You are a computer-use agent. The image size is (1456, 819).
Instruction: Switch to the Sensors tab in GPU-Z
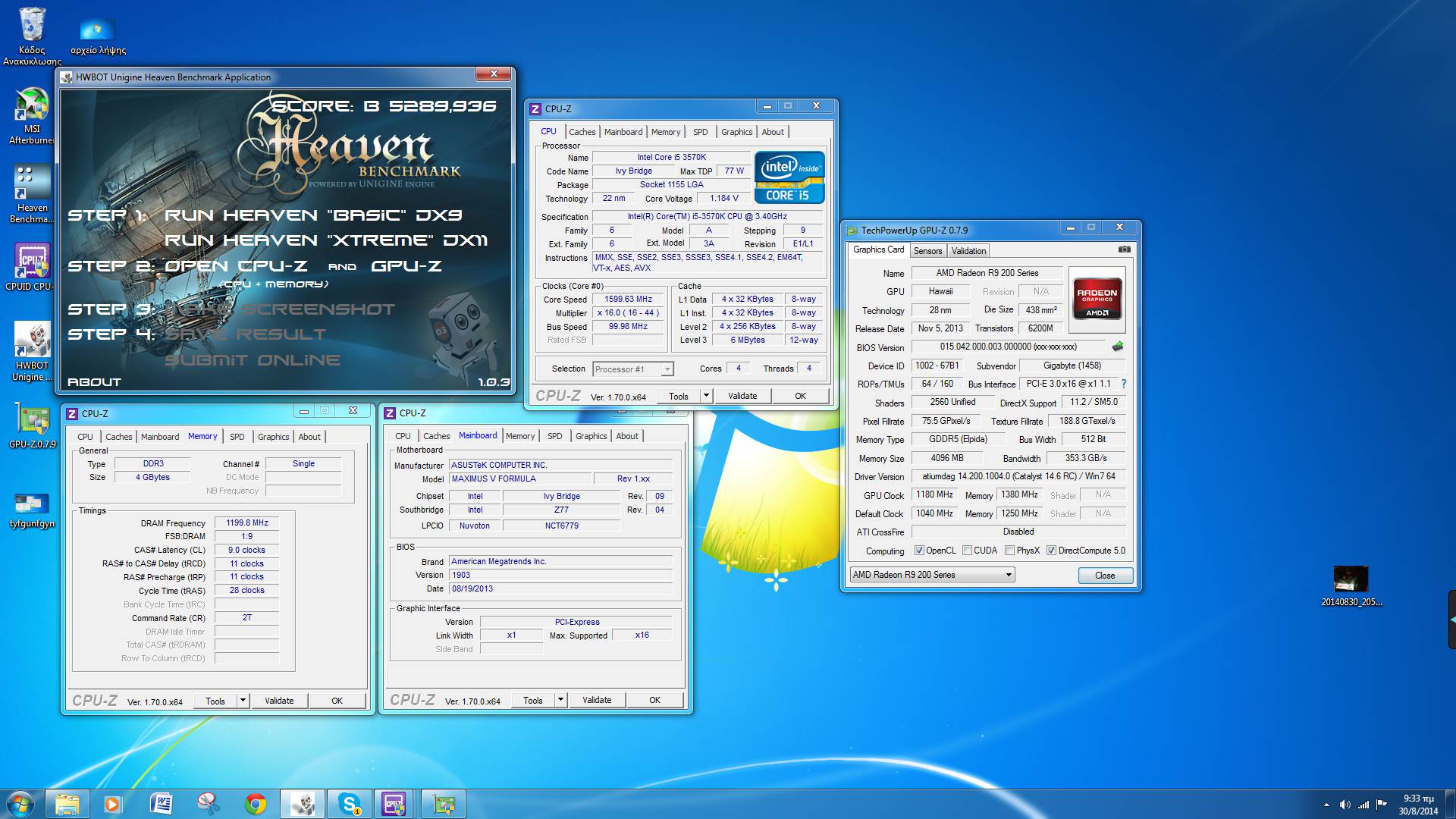(927, 251)
